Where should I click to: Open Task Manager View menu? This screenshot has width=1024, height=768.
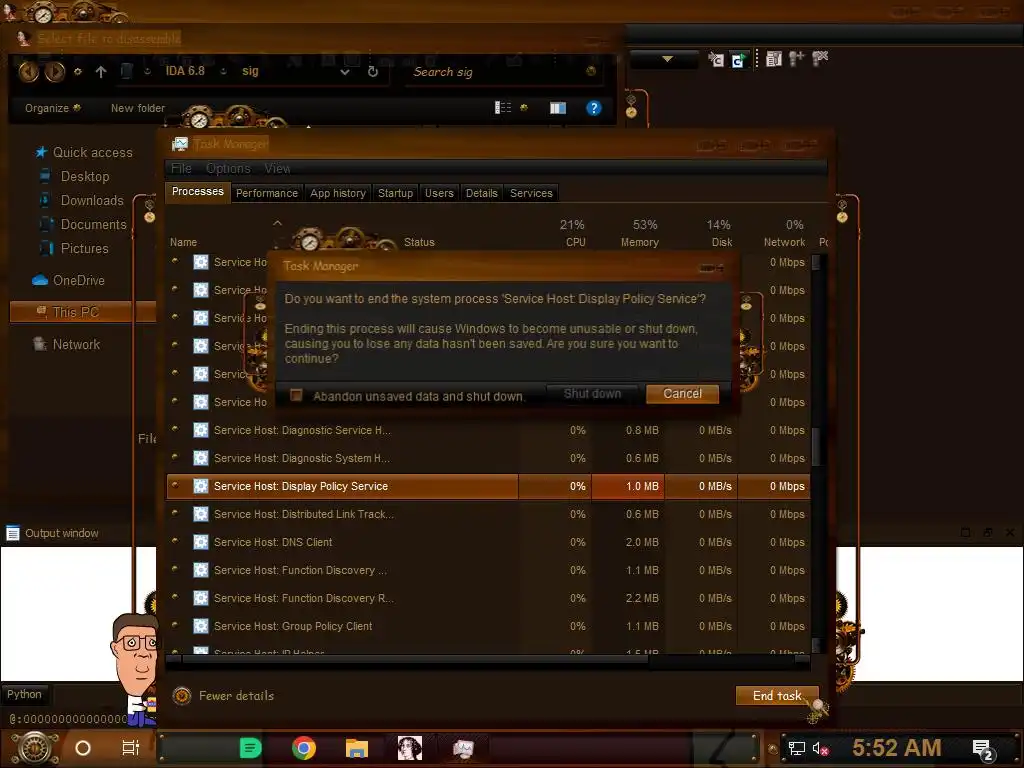point(277,168)
